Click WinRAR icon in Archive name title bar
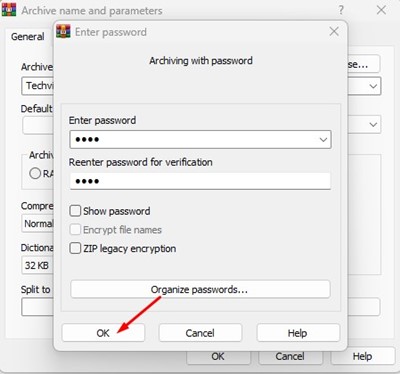The image size is (400, 374). pyautogui.click(x=9, y=10)
